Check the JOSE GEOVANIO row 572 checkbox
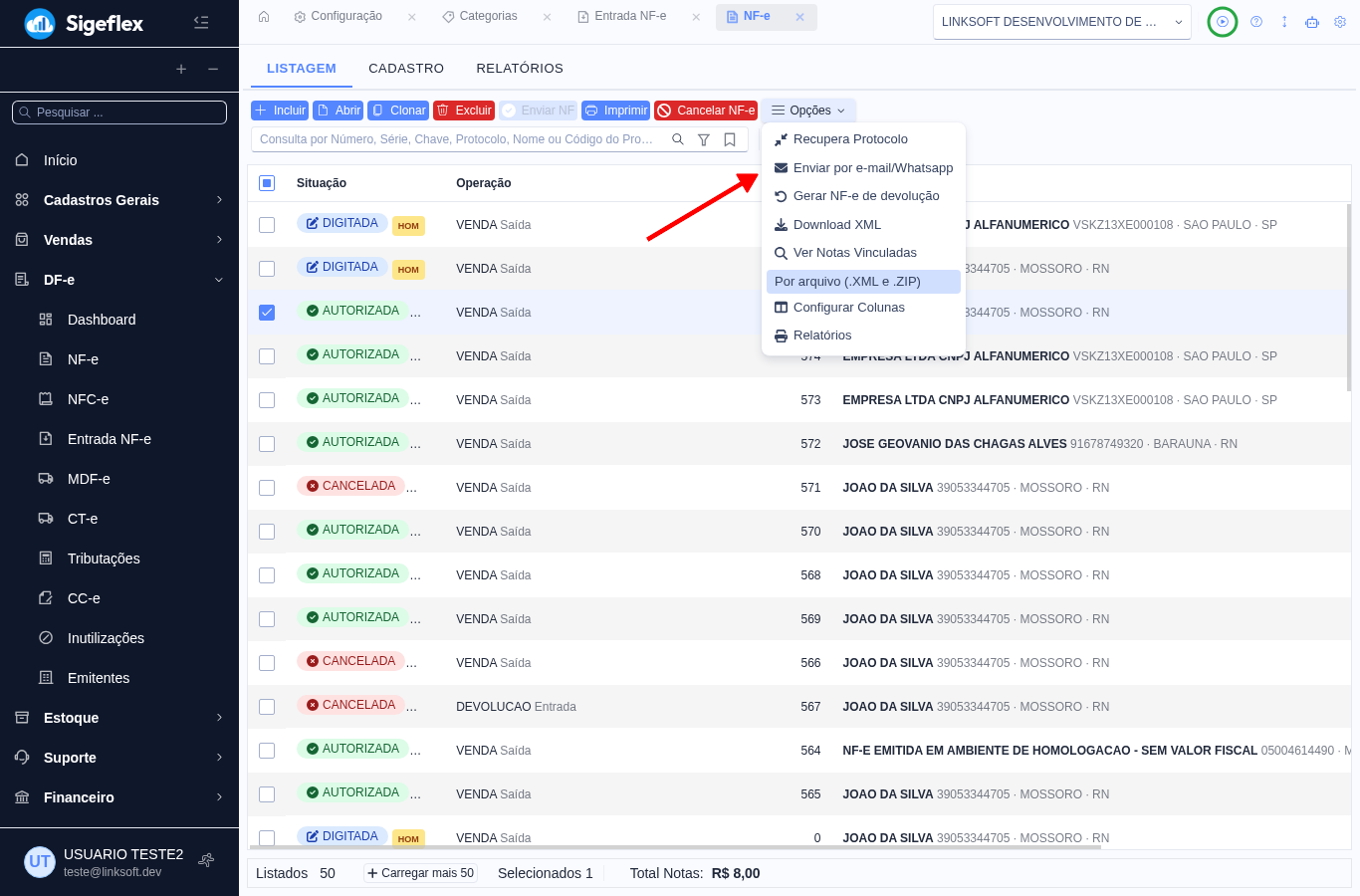The height and width of the screenshot is (896, 1360). coord(267,444)
